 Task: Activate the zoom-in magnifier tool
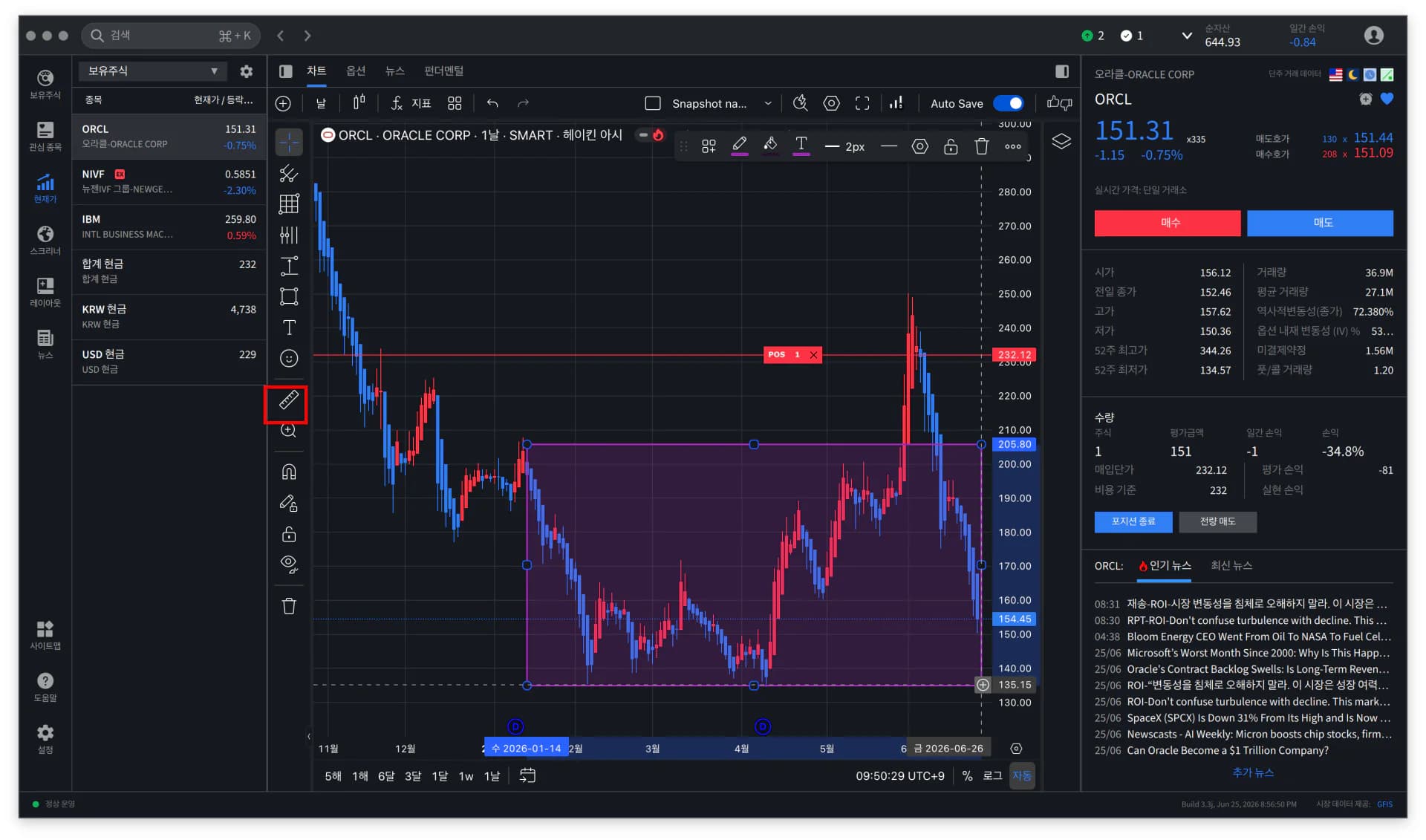[x=289, y=431]
